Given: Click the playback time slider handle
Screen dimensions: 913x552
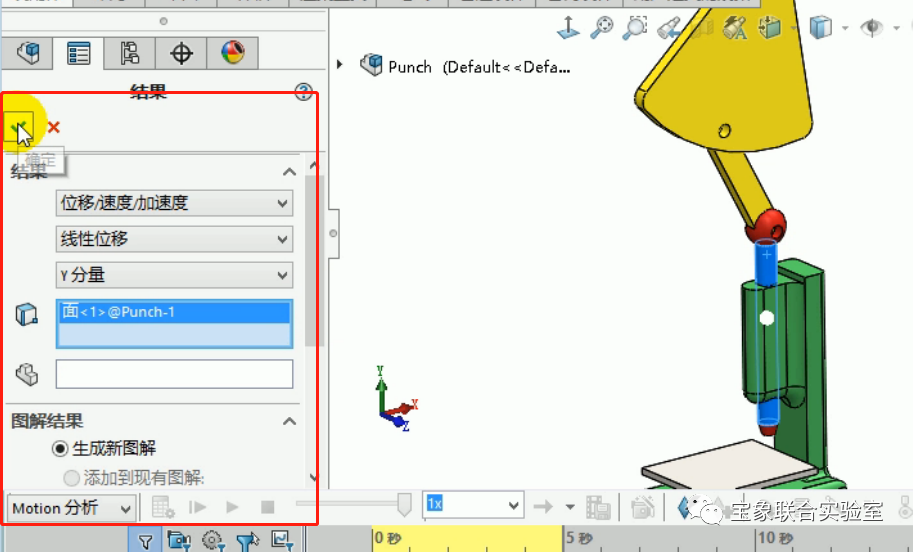Looking at the screenshot, I should click(x=404, y=504).
